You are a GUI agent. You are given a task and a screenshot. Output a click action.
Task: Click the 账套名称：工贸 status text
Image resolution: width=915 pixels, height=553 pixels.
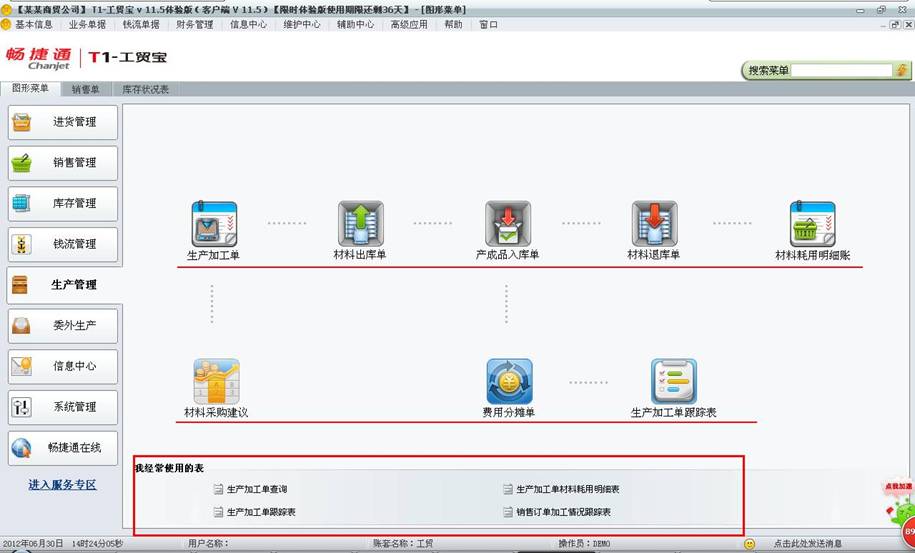coord(403,544)
